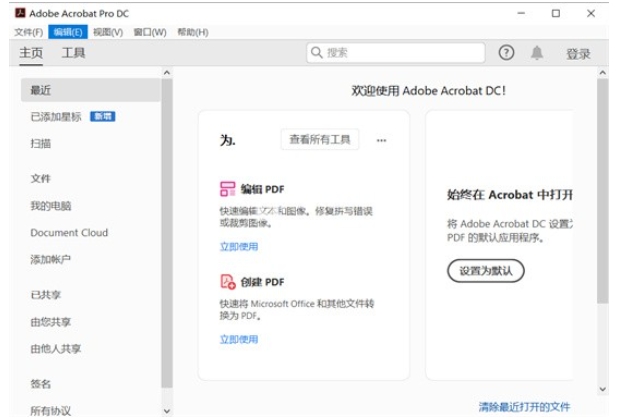Open the three-dot more options menu
Screen dimensions: 618x420
click(381, 140)
